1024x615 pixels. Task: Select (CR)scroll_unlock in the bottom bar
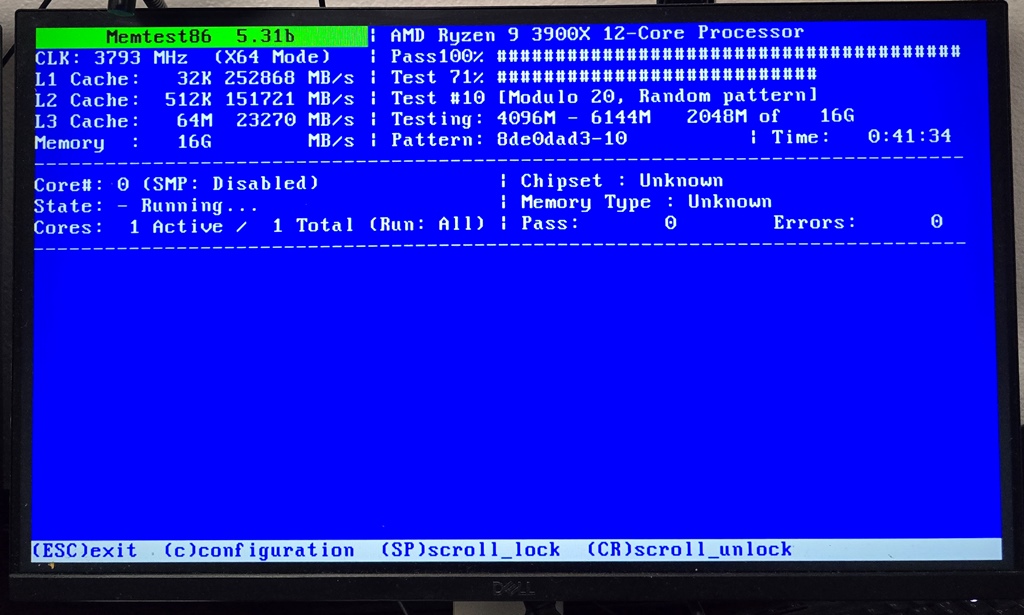click(689, 550)
